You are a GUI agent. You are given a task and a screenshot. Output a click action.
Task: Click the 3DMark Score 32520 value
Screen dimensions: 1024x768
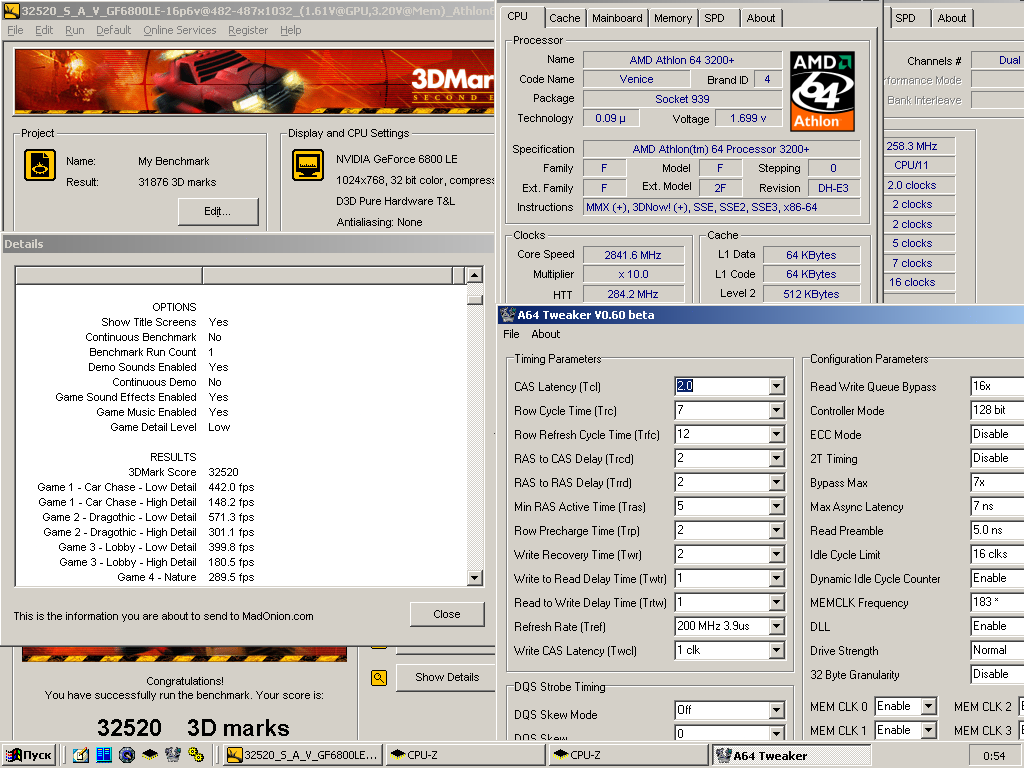tap(223, 472)
